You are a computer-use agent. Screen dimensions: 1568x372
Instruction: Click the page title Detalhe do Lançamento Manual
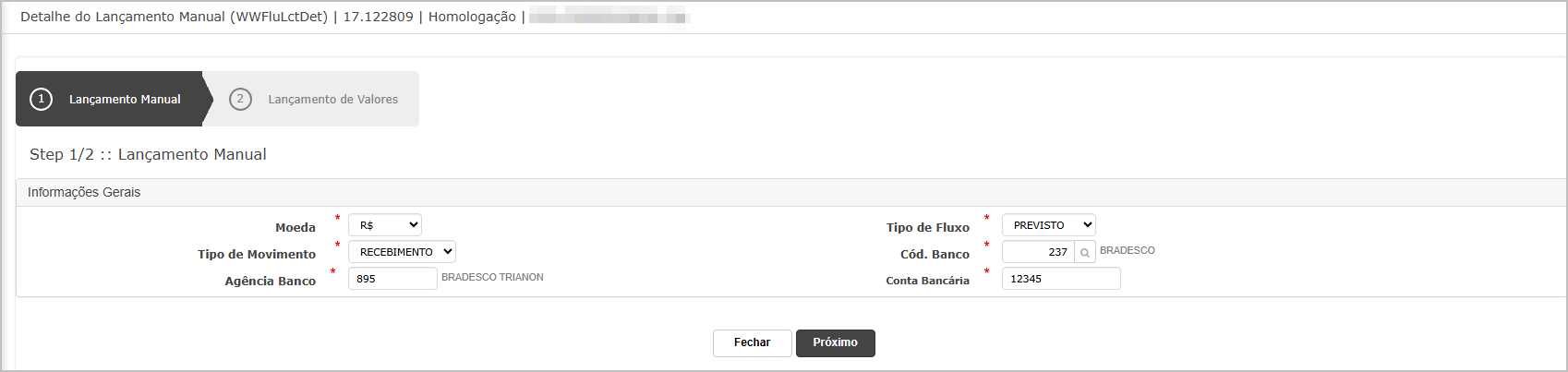click(174, 17)
